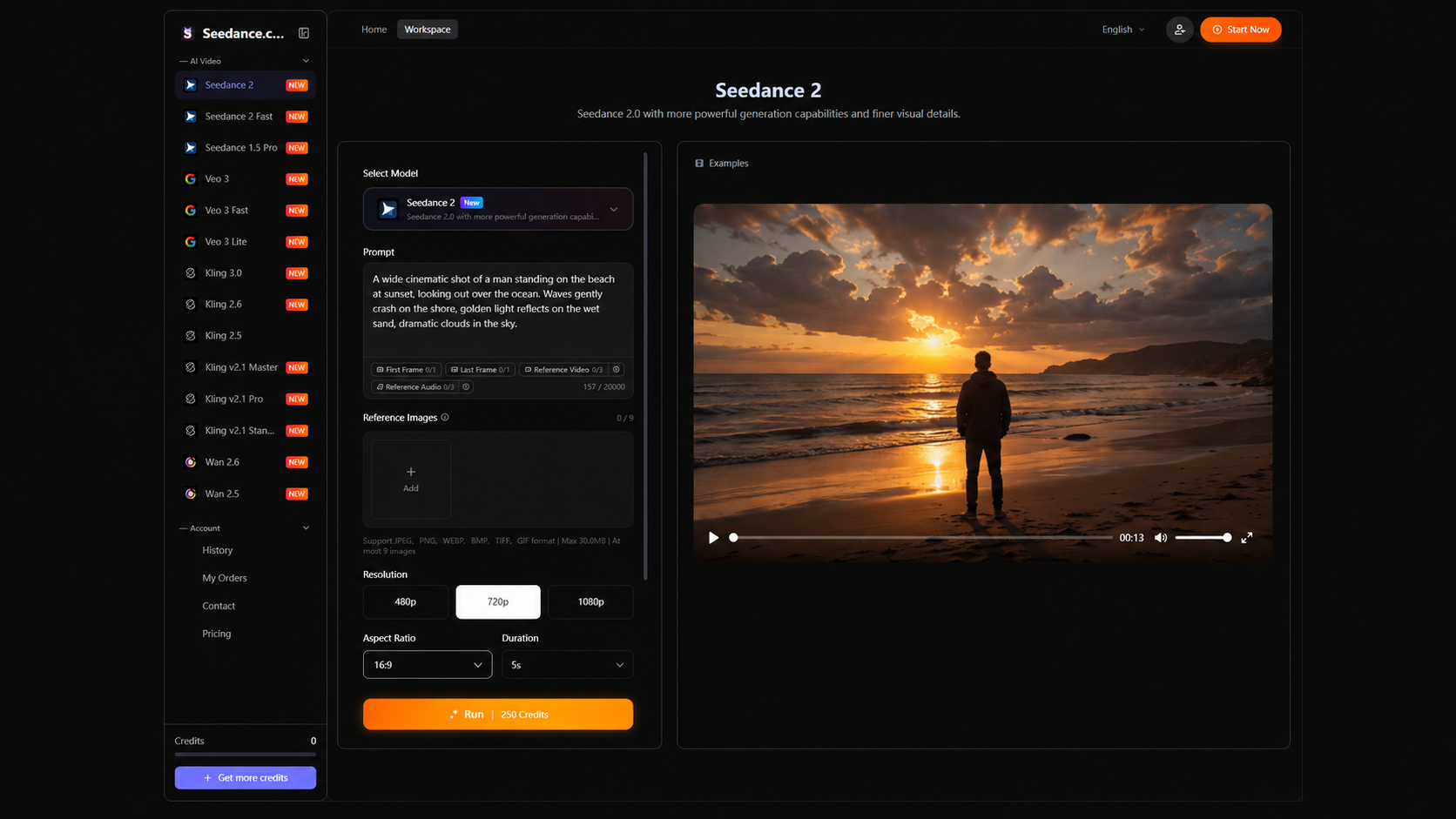
Task: Click the Examples panel icon
Action: (x=699, y=163)
